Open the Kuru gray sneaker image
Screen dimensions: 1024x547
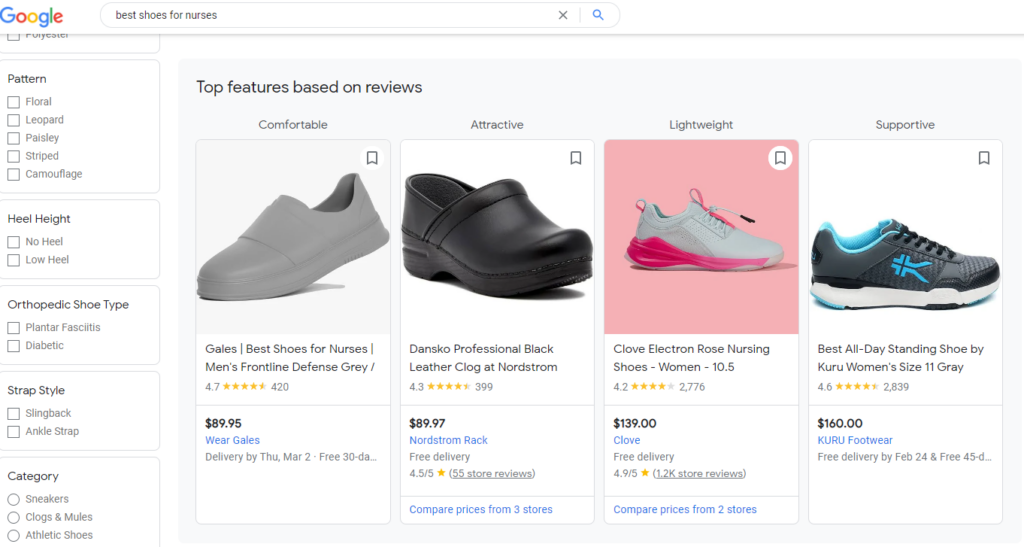pyautogui.click(x=905, y=237)
